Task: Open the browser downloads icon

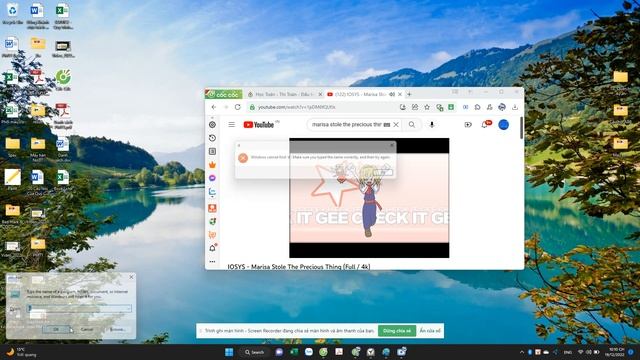Action: click(x=515, y=107)
